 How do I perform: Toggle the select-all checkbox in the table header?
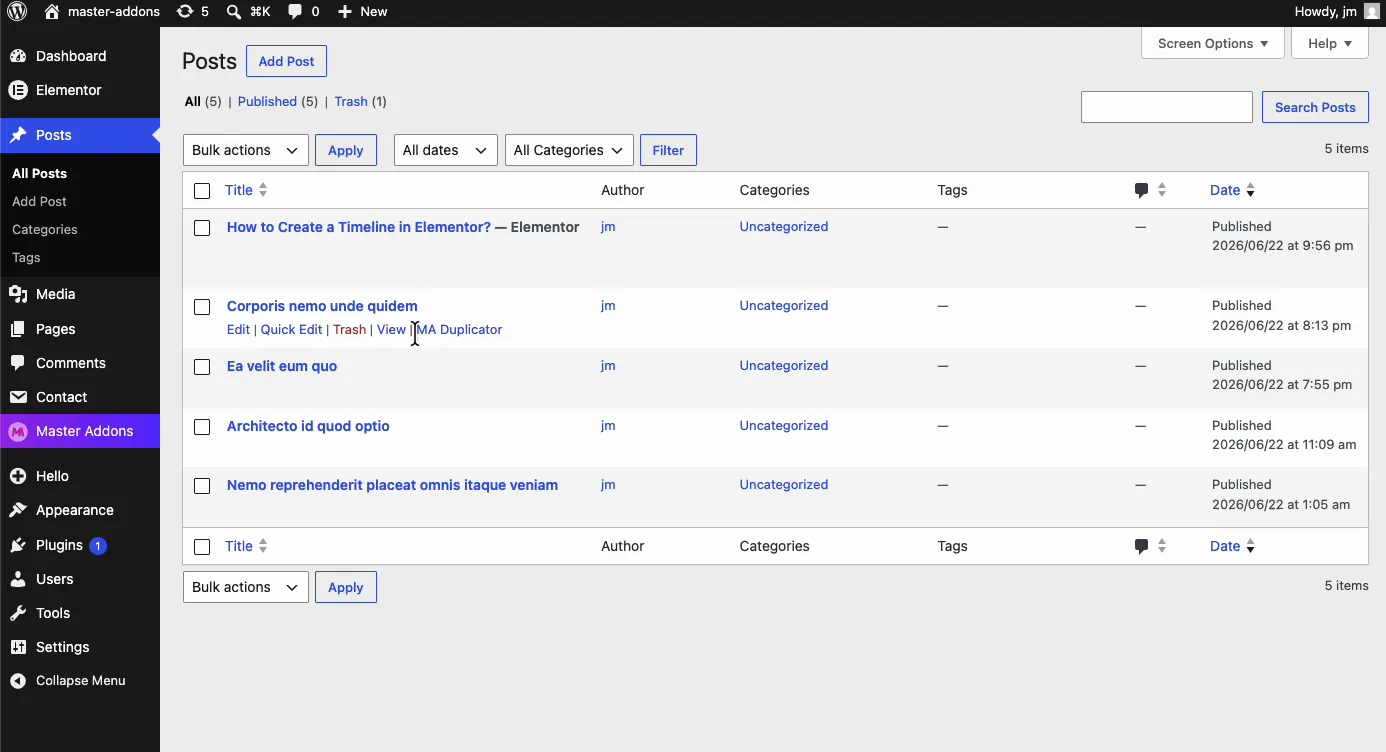click(202, 190)
